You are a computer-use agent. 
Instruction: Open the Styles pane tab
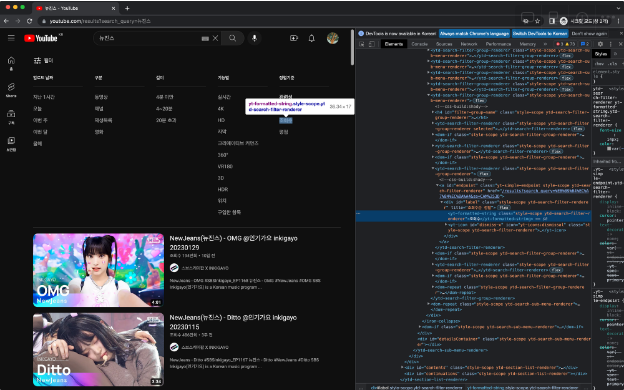point(601,54)
